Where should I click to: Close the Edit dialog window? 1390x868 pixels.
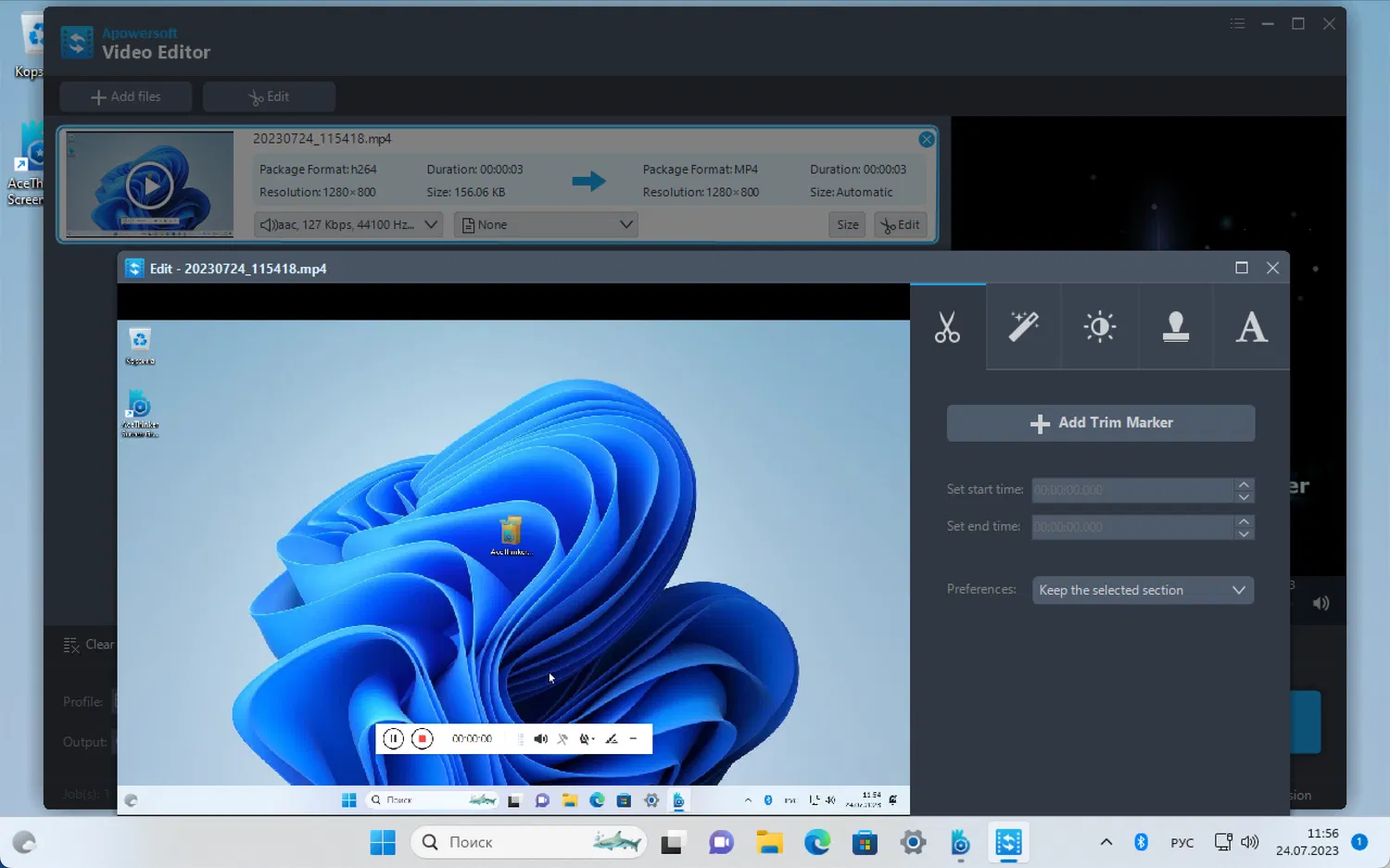pos(1273,268)
